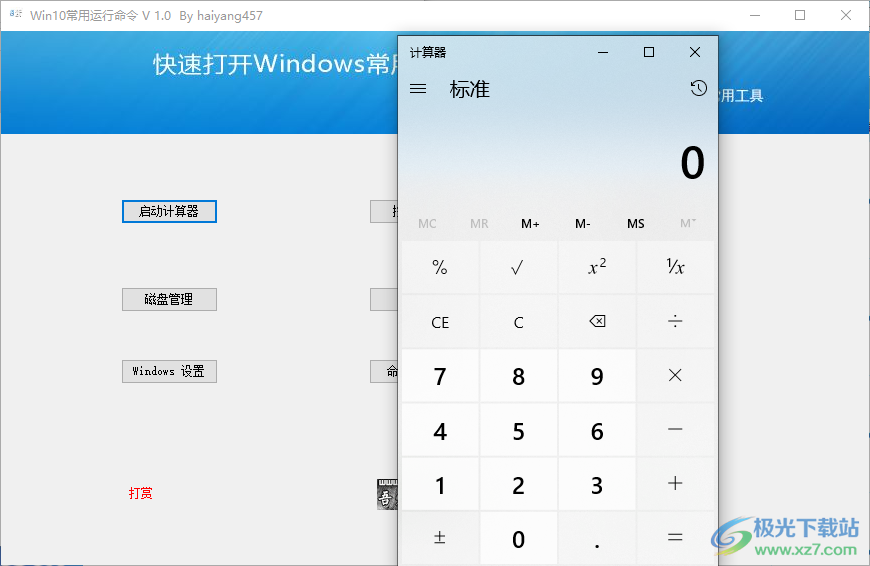Click the minus operator key
This screenshot has height=566, width=870.
pyautogui.click(x=675, y=430)
